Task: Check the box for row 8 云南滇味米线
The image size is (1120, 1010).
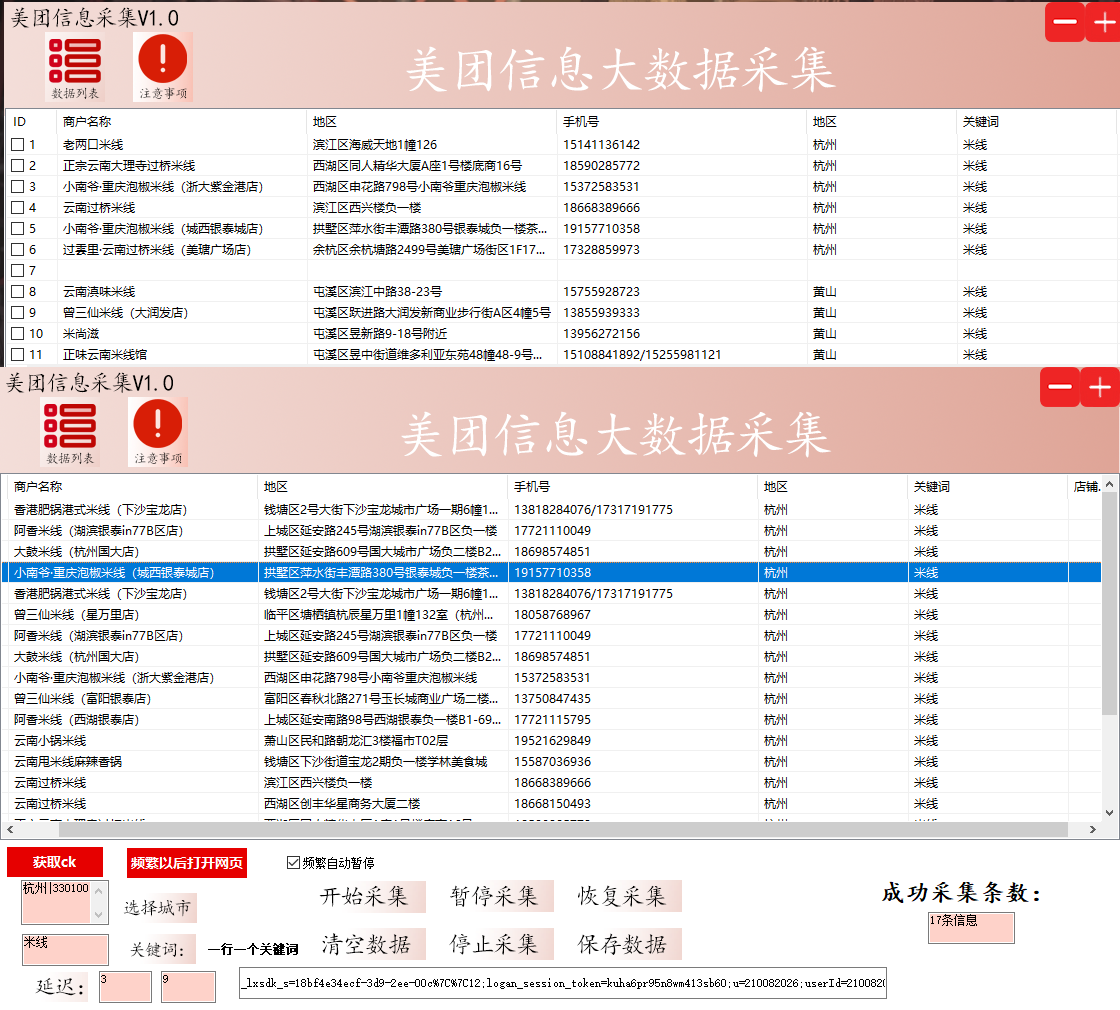Action: [x=18, y=291]
